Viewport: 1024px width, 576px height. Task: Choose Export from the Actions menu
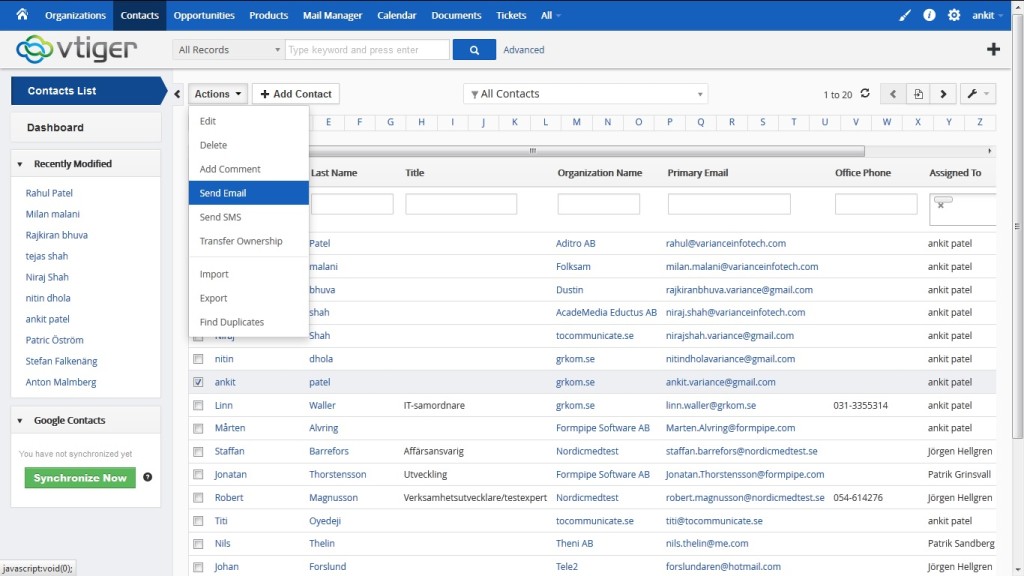click(x=249, y=298)
